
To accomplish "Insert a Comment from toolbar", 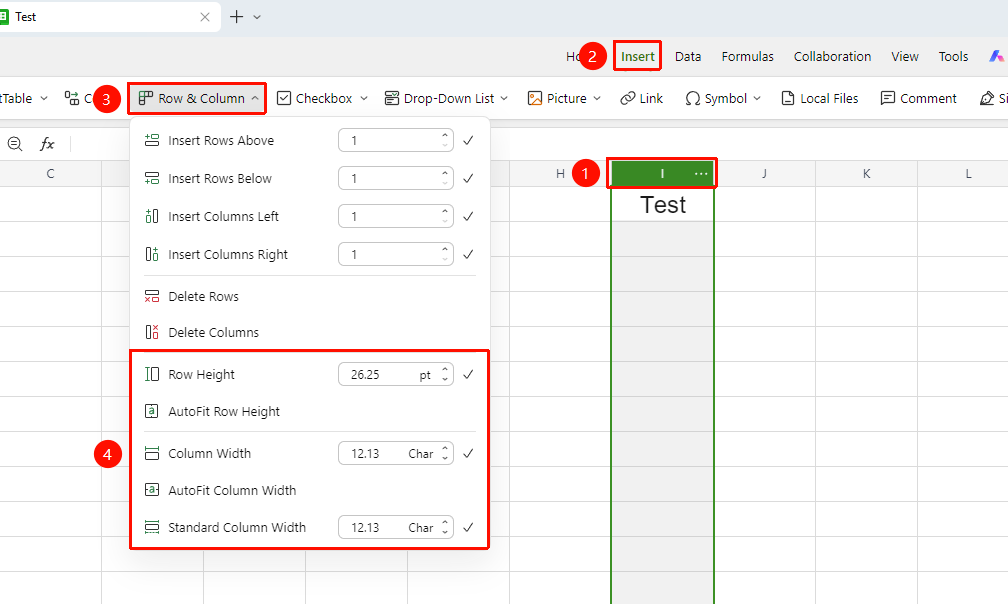I will (919, 98).
